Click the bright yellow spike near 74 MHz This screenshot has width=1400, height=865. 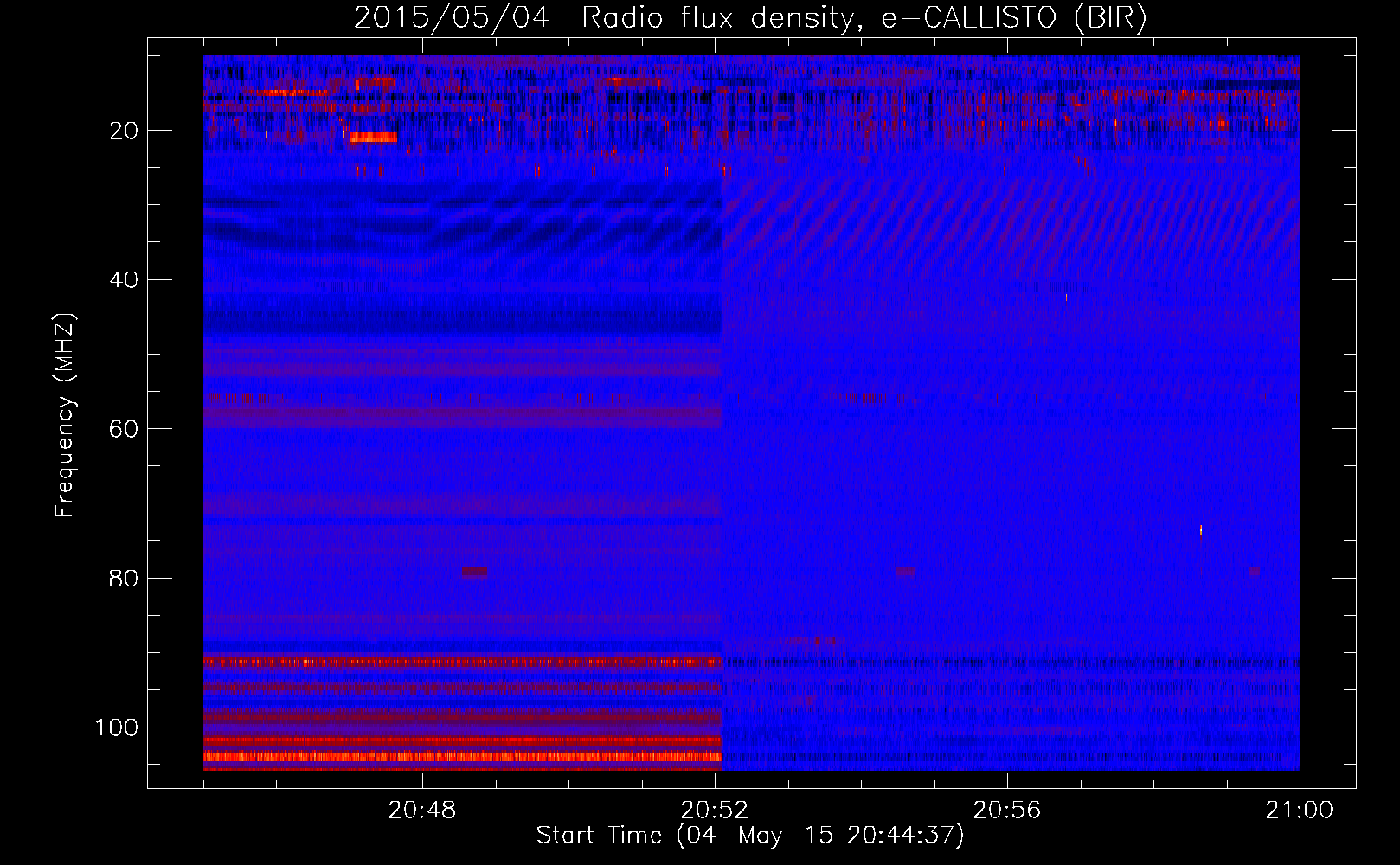(1199, 530)
